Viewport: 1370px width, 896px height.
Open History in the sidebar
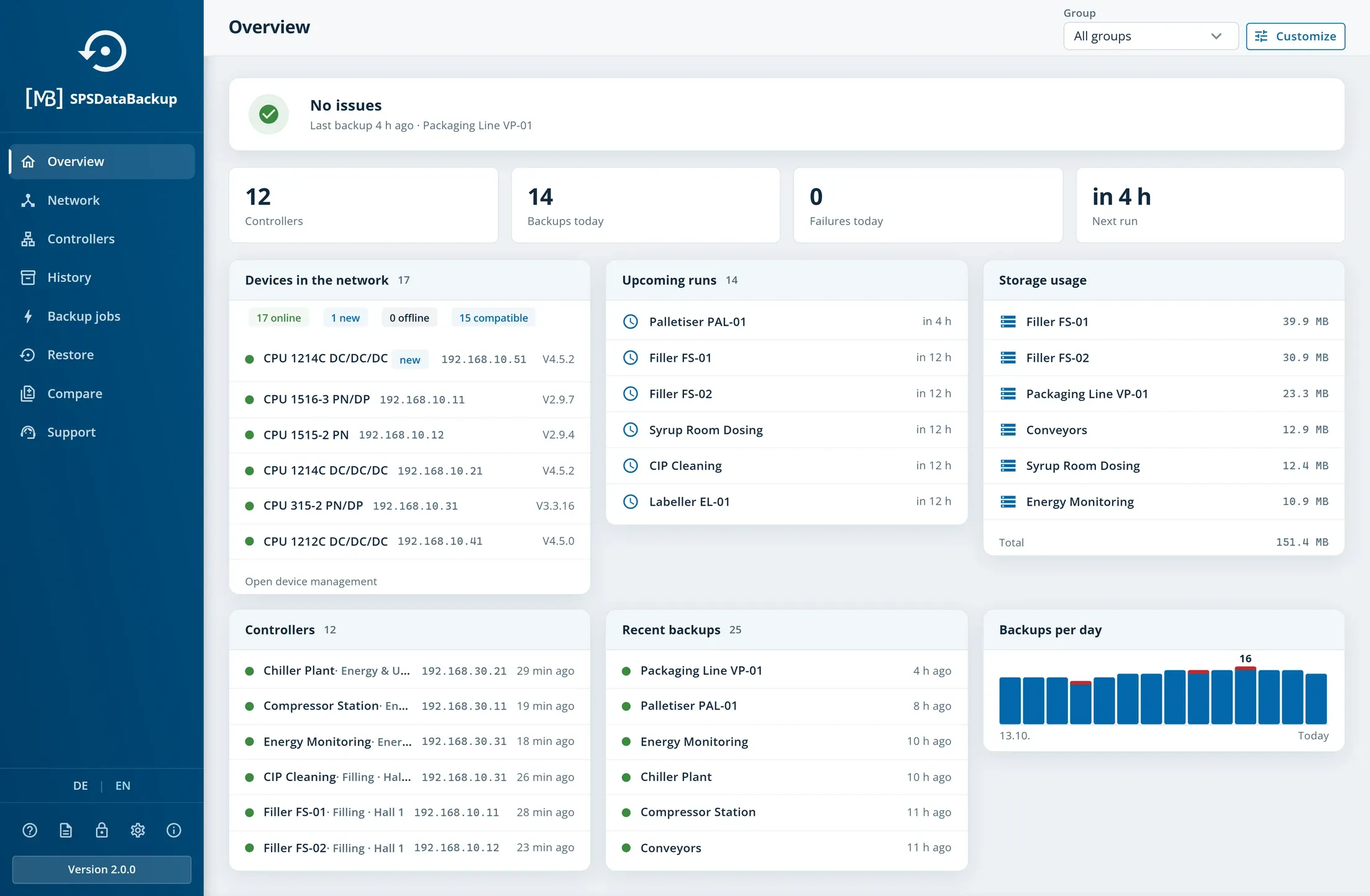tap(102, 277)
